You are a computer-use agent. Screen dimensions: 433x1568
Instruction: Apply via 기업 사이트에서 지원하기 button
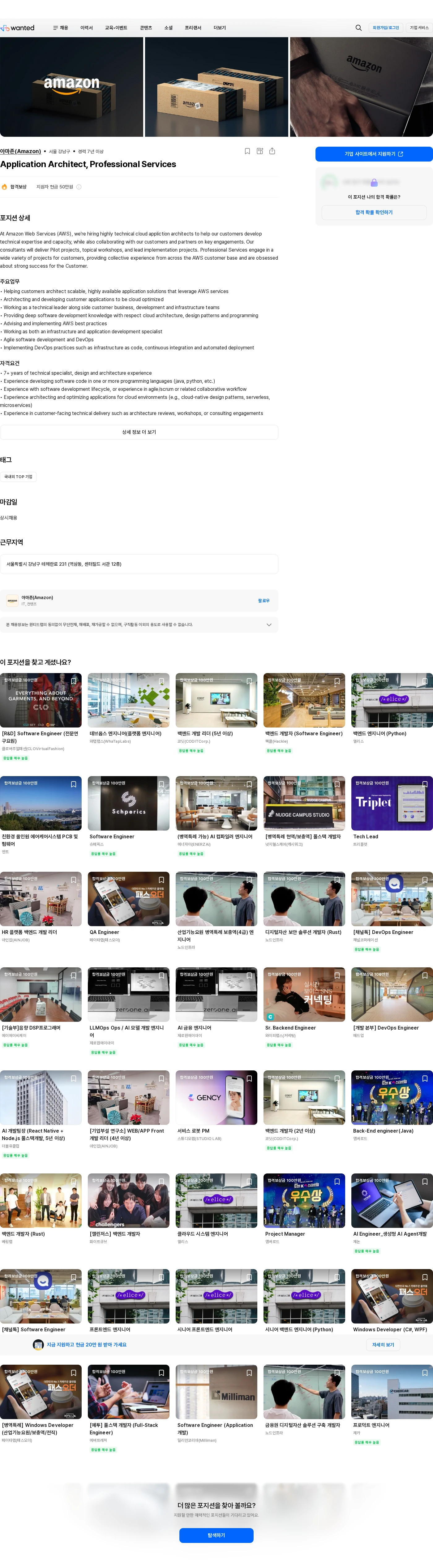click(374, 154)
